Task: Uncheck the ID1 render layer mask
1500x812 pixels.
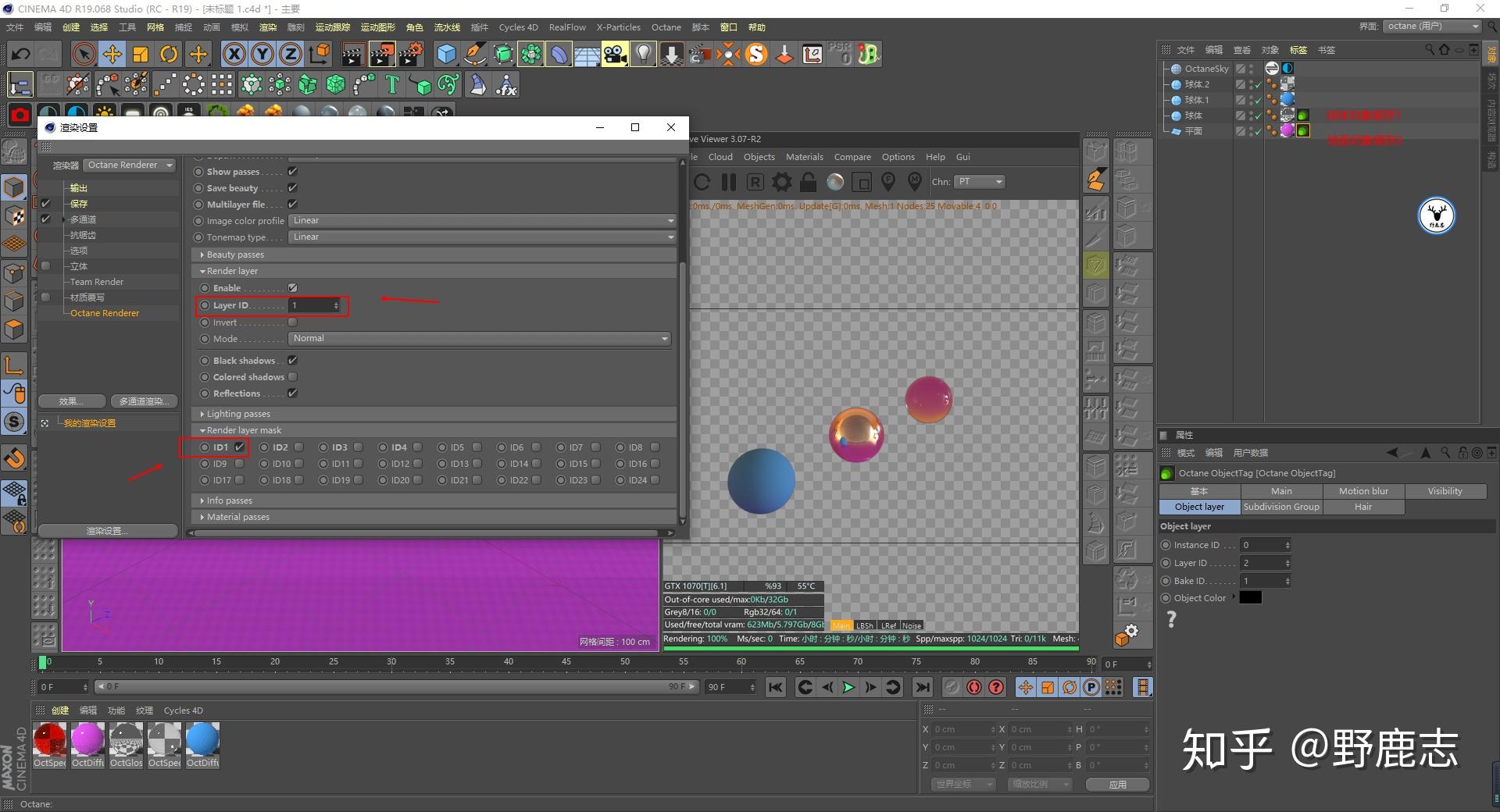Action: 239,447
